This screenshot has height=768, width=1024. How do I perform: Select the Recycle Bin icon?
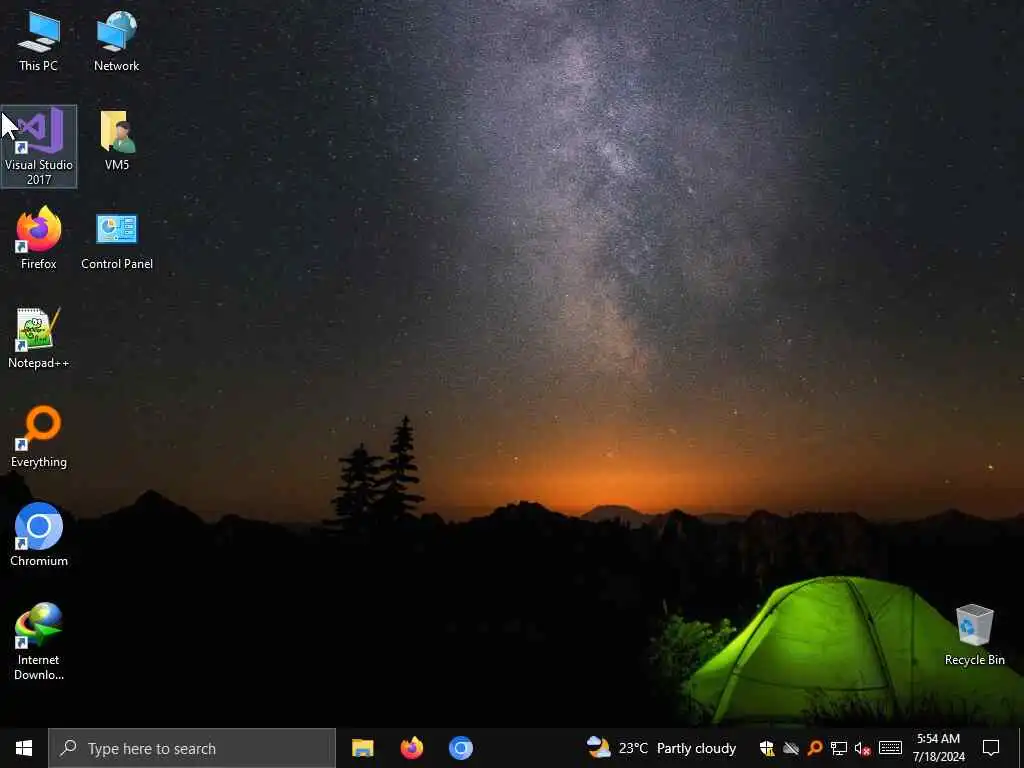coord(974,635)
